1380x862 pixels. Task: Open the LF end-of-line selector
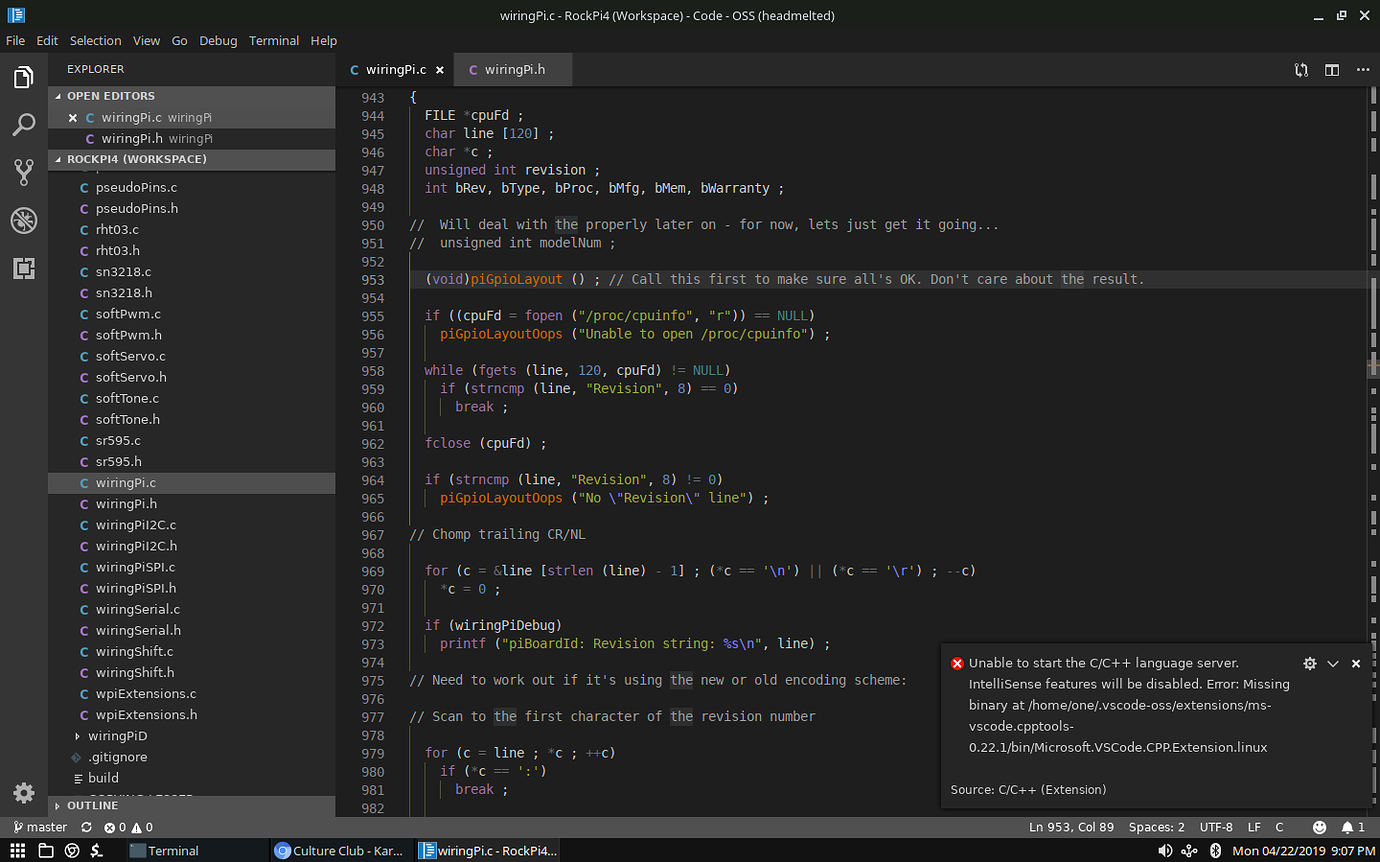(x=1254, y=827)
